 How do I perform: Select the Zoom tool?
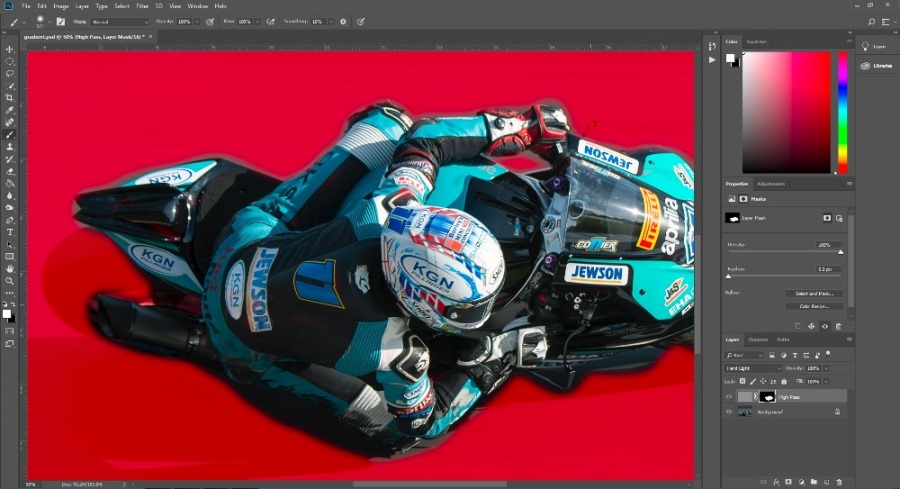click(x=9, y=281)
